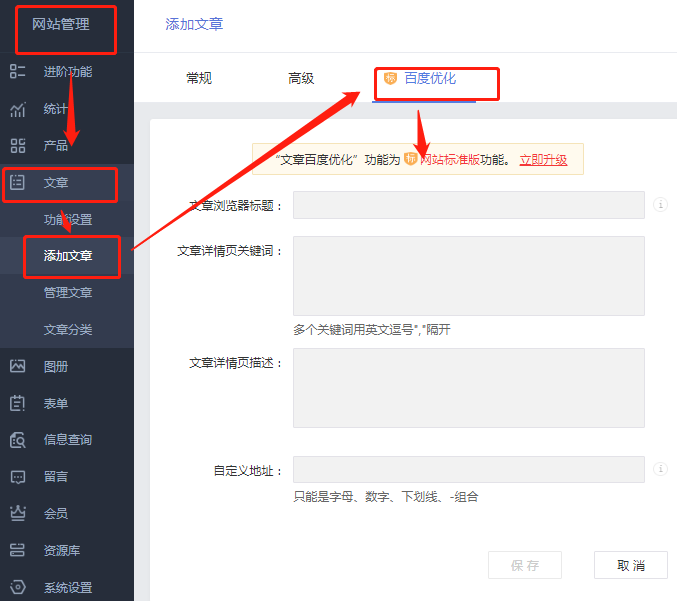Open the 网站管理 header
Screen dimensions: 677x601
click(x=61, y=24)
